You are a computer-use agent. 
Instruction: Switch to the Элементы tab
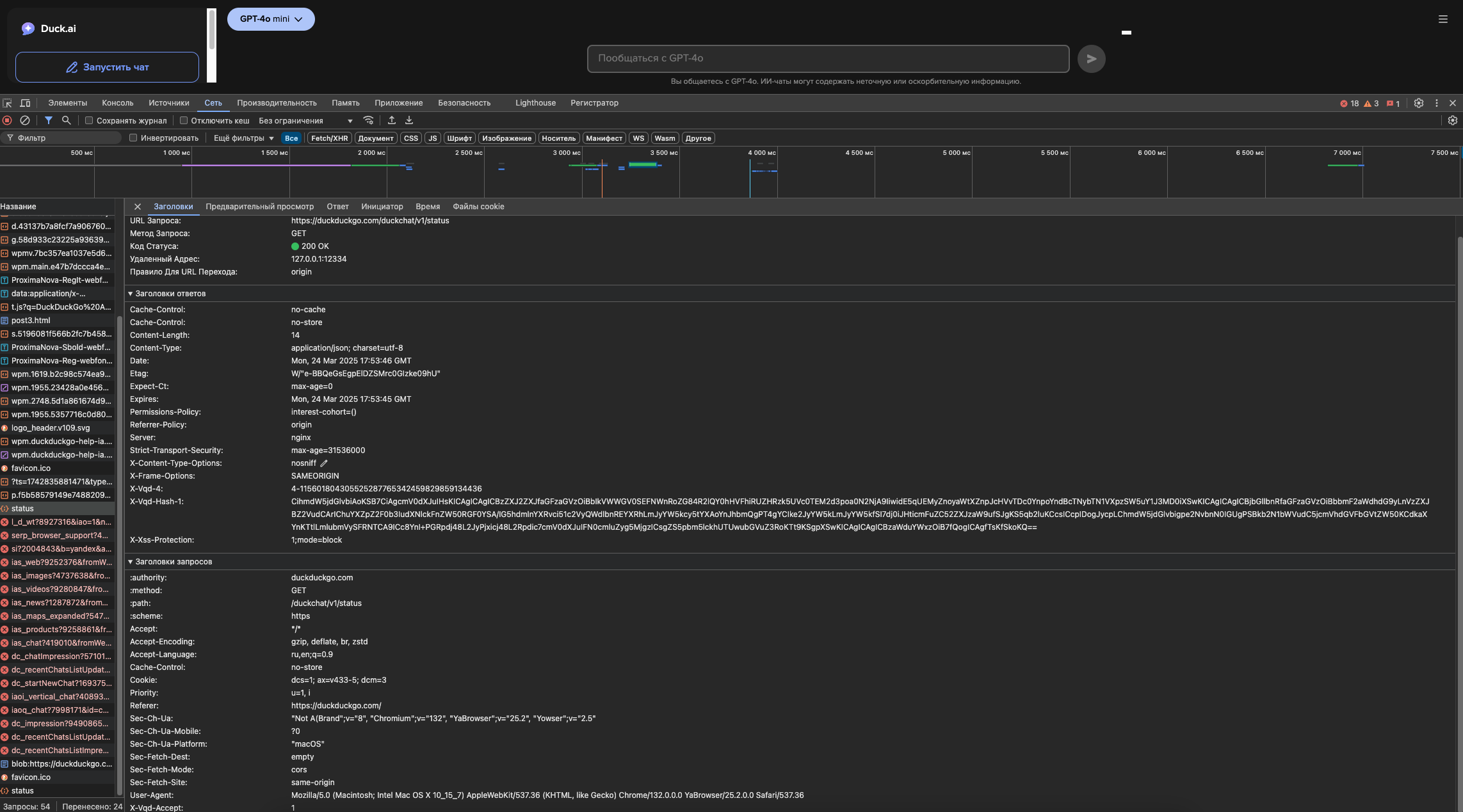pos(67,103)
